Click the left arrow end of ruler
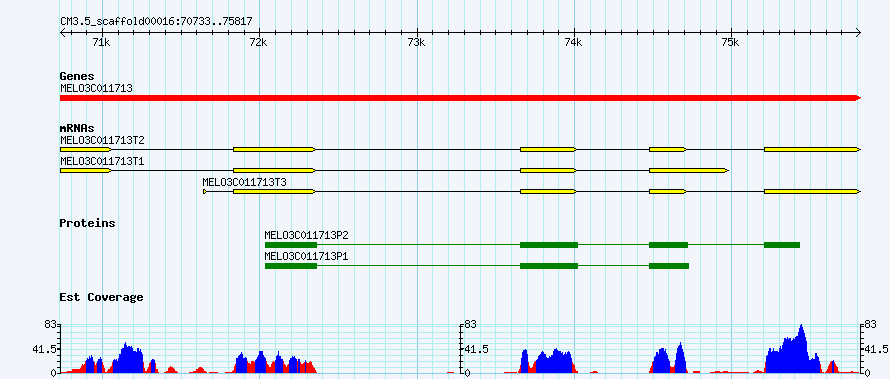Image resolution: width=890 pixels, height=379 pixels. [x=62, y=33]
